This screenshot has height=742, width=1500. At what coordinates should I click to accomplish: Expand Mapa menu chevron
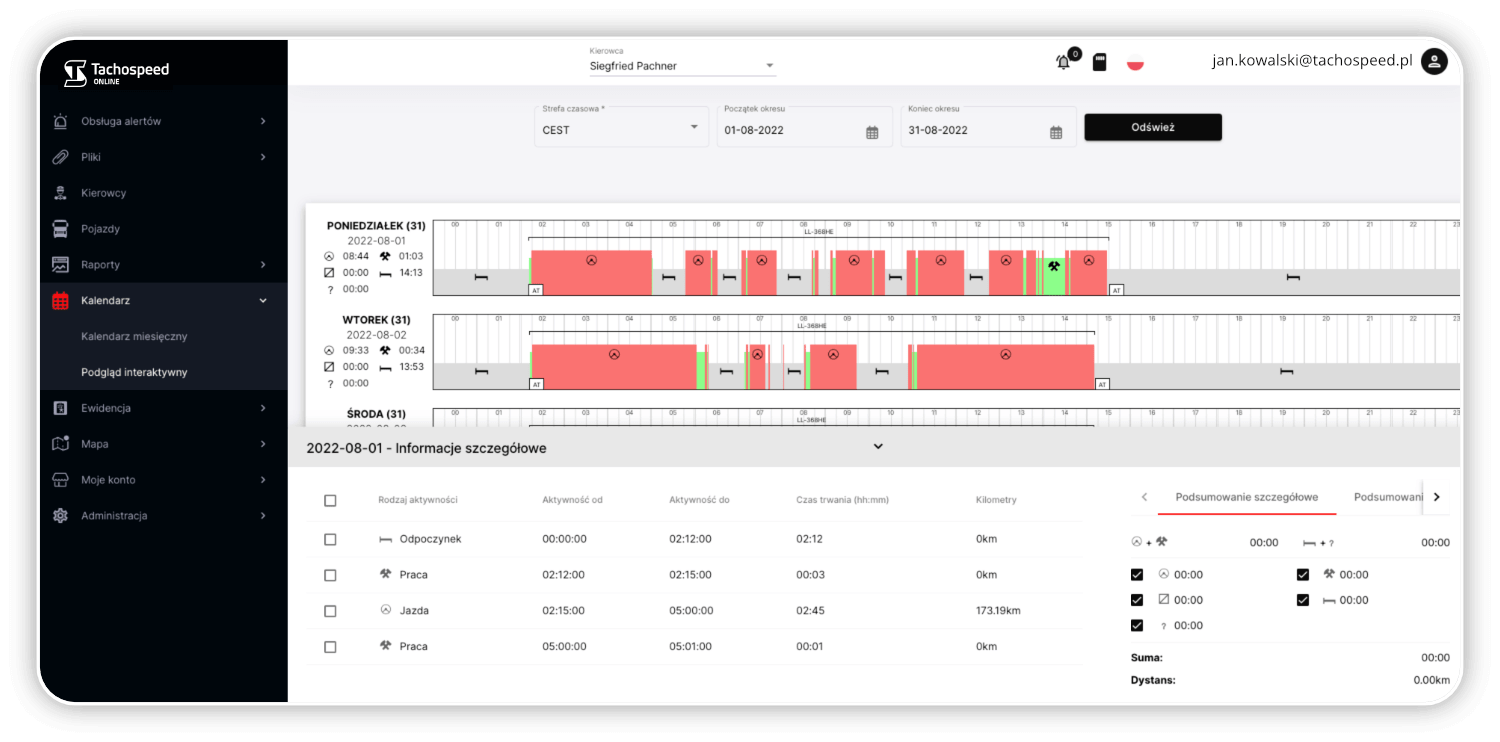263,444
